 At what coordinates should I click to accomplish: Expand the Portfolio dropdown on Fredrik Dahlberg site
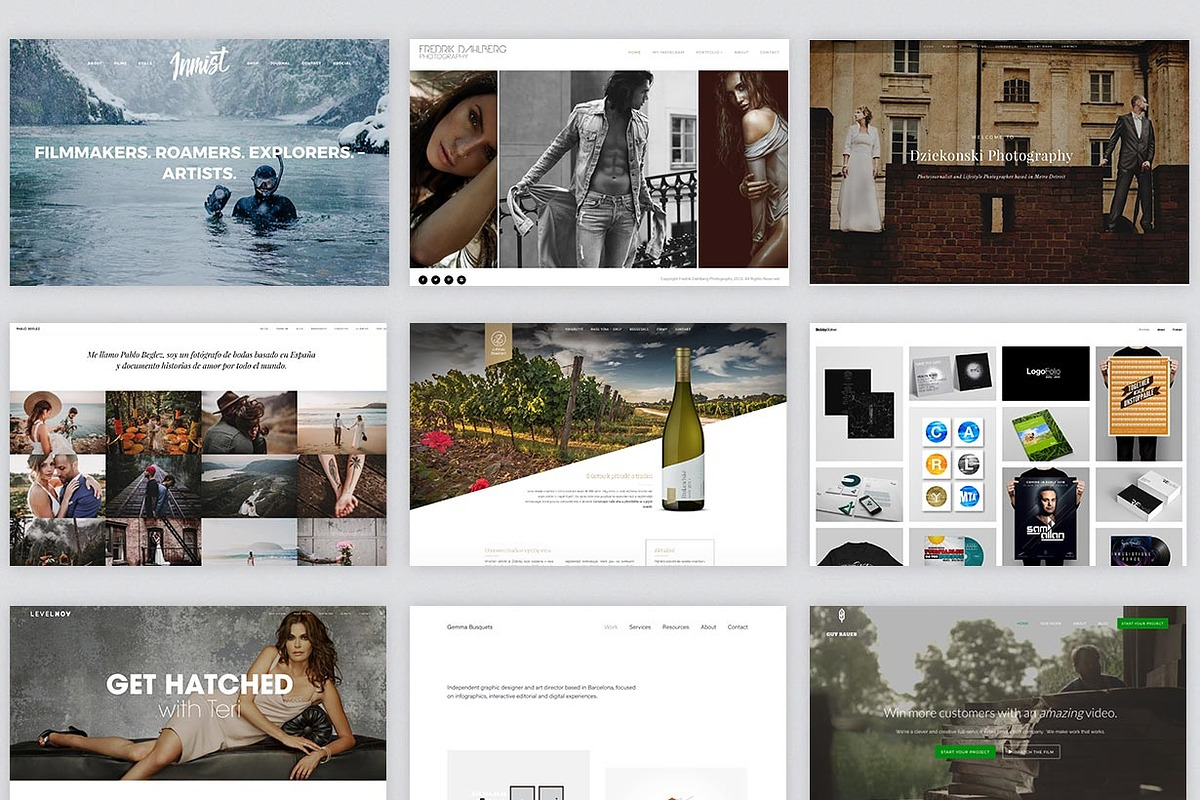[x=709, y=52]
